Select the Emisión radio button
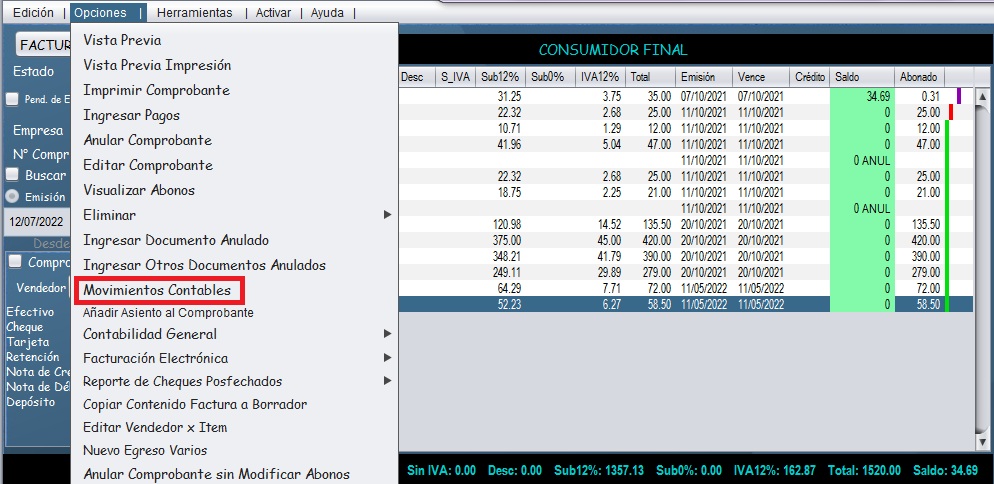Image resolution: width=994 pixels, height=484 pixels. [12, 197]
